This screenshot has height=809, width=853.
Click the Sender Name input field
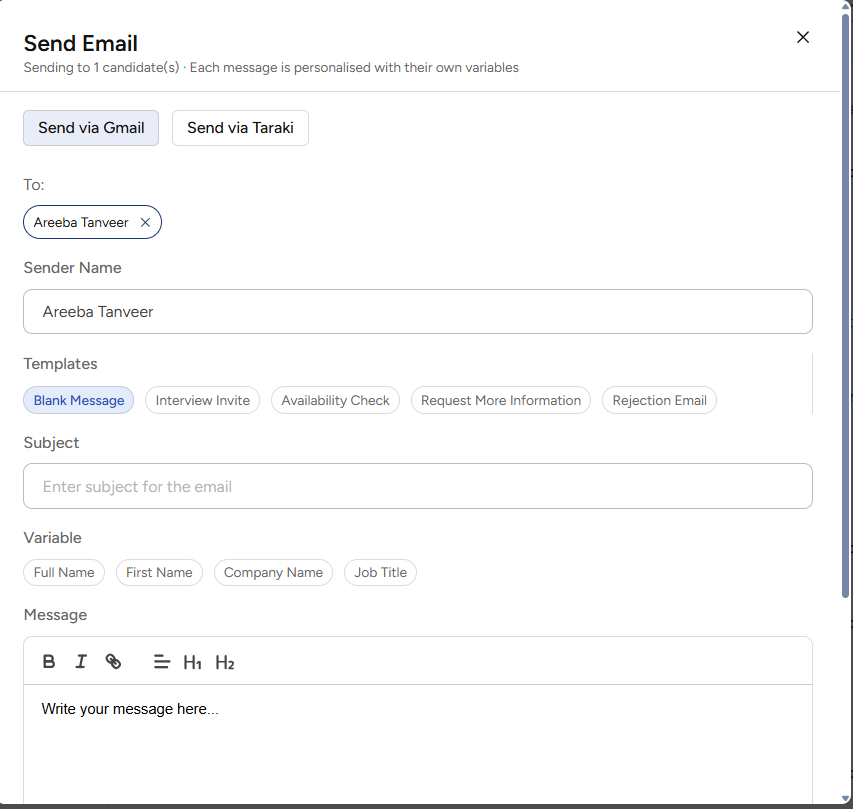418,312
